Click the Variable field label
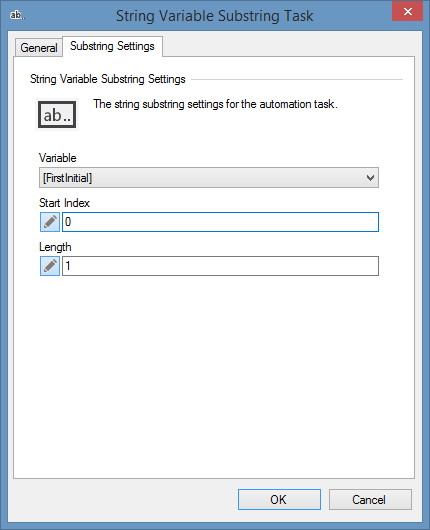430x530 pixels. tap(57, 158)
